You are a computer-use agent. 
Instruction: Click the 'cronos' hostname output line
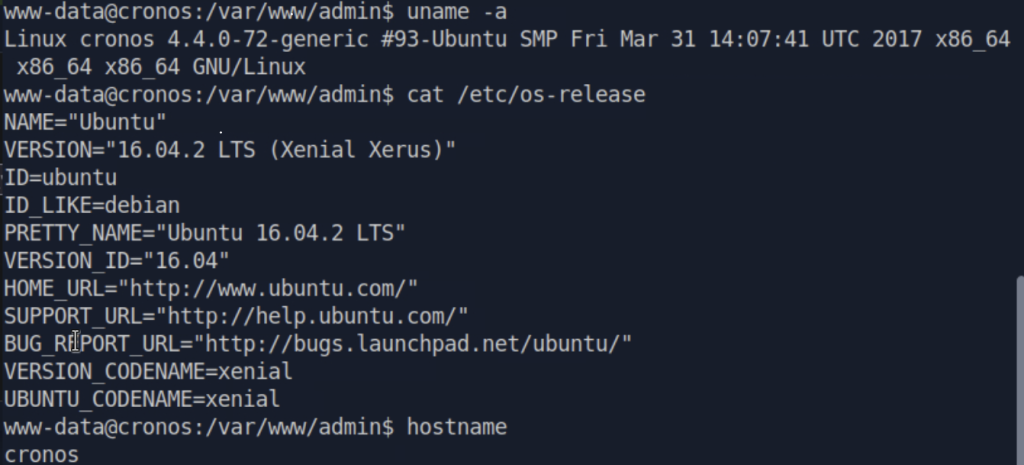41,455
